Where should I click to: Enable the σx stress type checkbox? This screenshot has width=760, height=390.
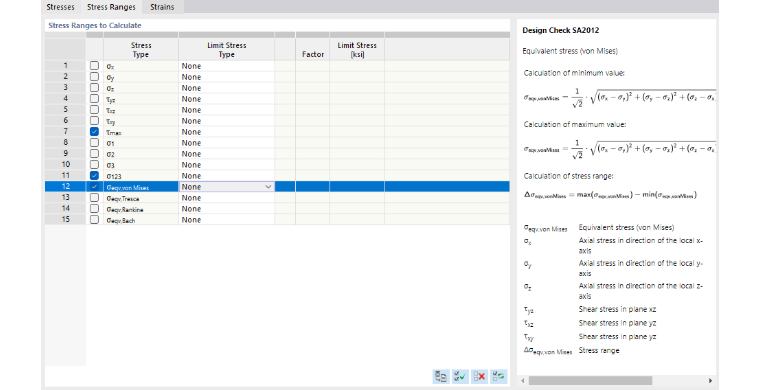coord(94,65)
